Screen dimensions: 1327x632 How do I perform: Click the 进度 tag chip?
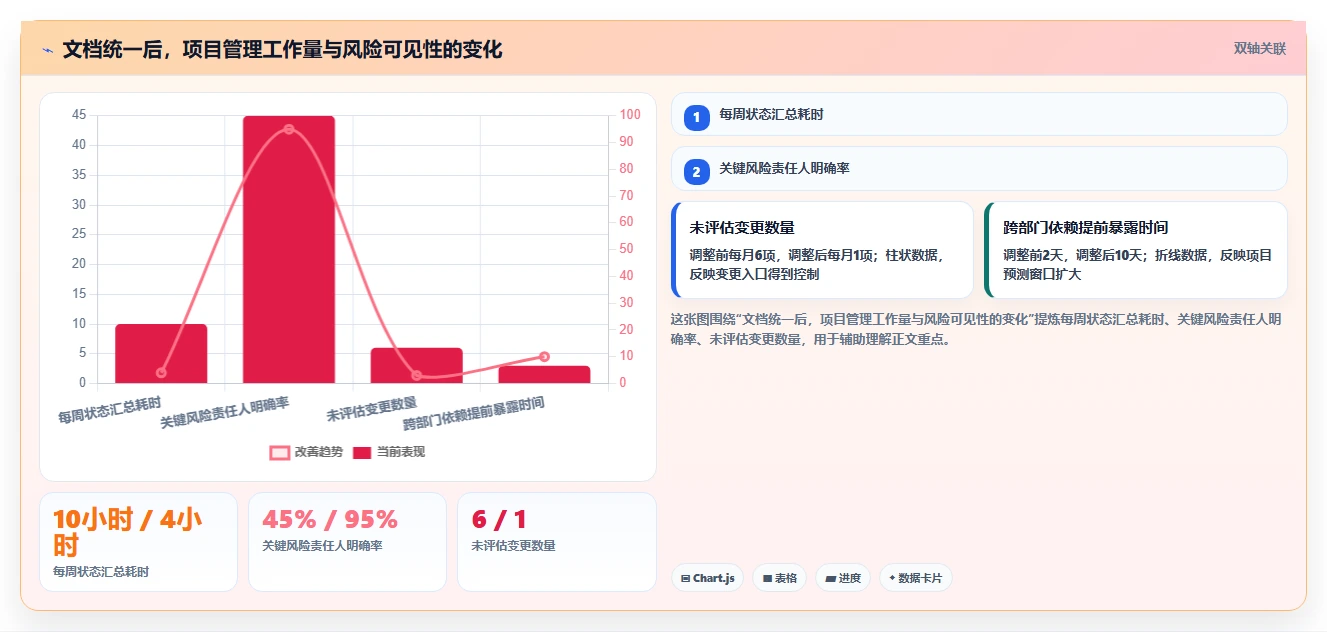843,578
